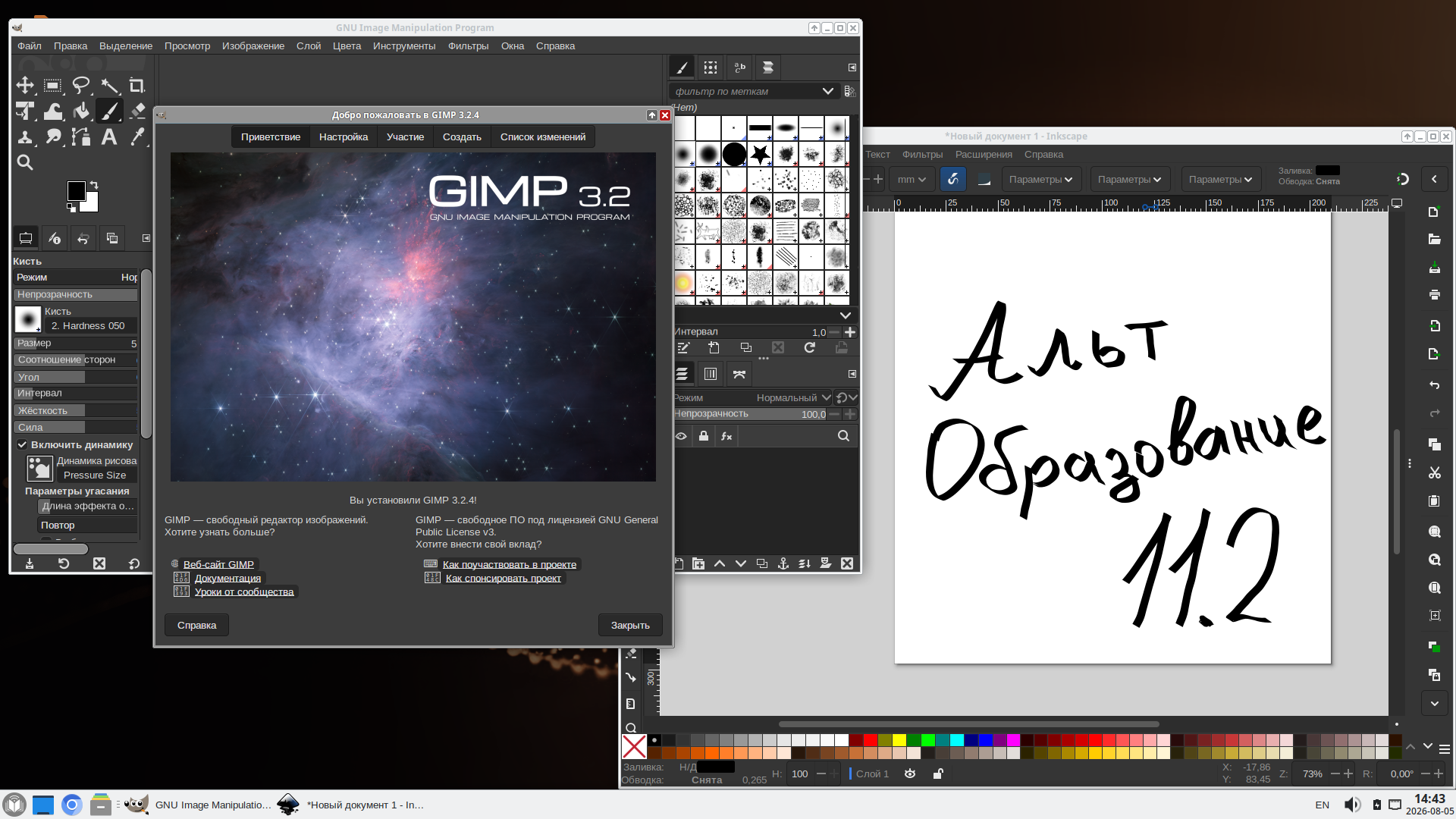Expand the brushes panel chevron below brush grid

[x=846, y=315]
